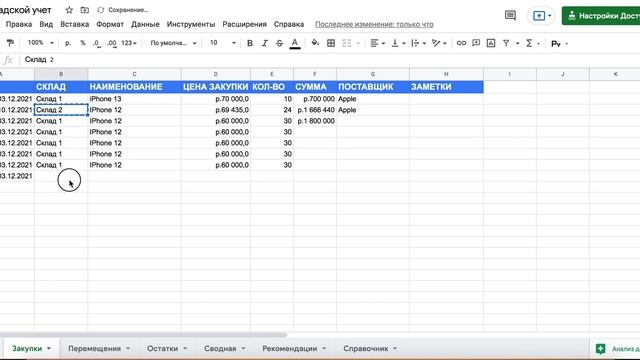Open the Формат menu
This screenshot has width=640, height=360.
click(x=110, y=24)
